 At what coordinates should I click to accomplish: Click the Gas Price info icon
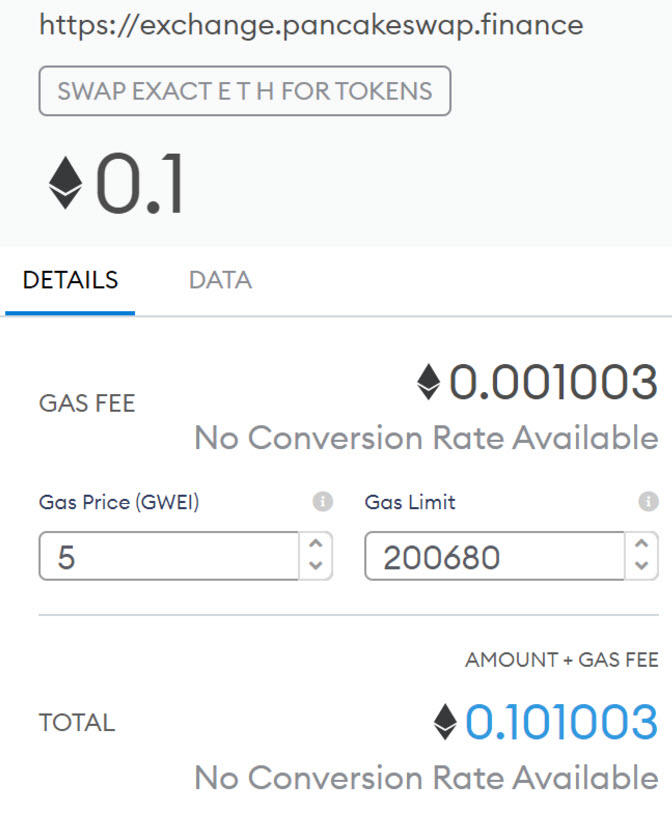tap(322, 502)
